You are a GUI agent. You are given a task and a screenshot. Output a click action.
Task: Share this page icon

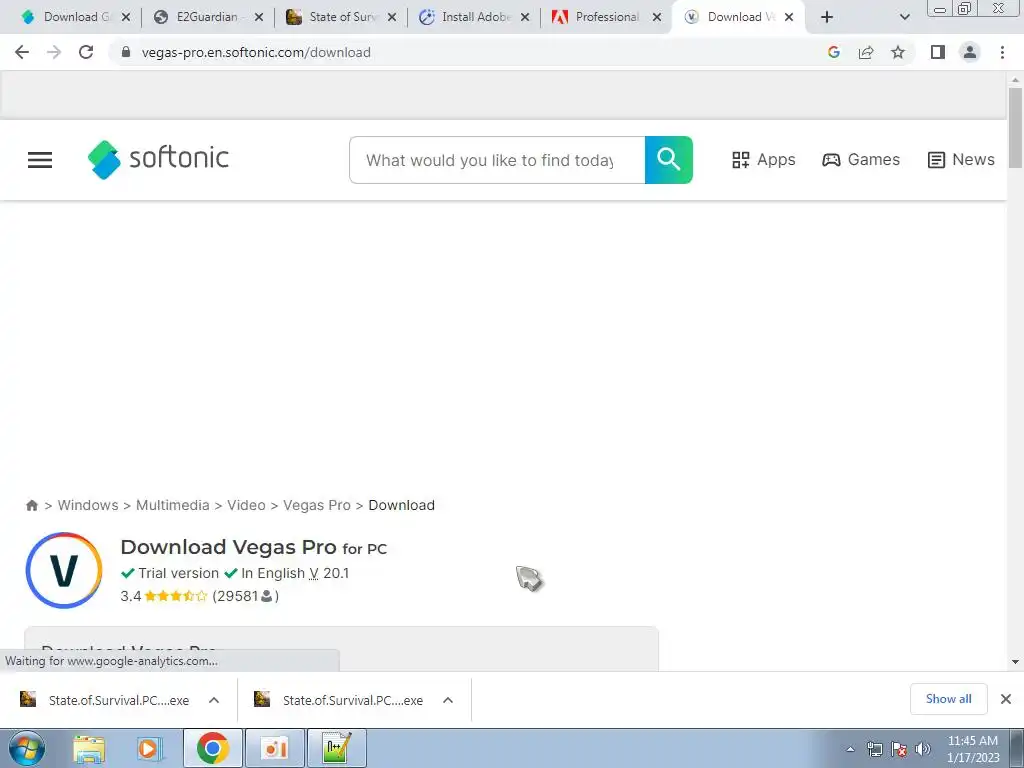coord(866,52)
